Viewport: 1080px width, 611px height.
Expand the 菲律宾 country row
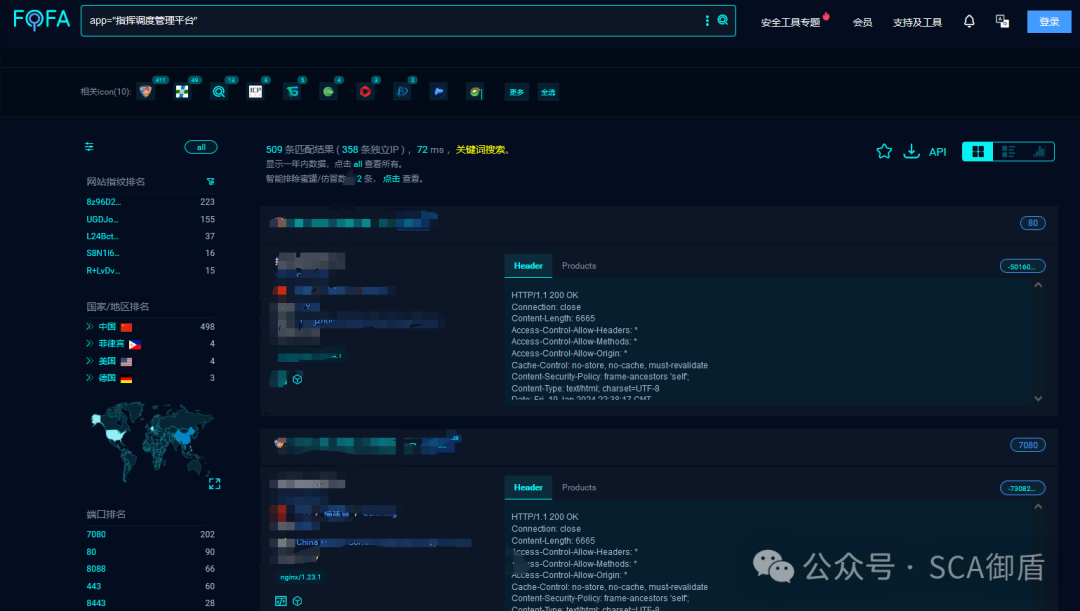pos(90,344)
